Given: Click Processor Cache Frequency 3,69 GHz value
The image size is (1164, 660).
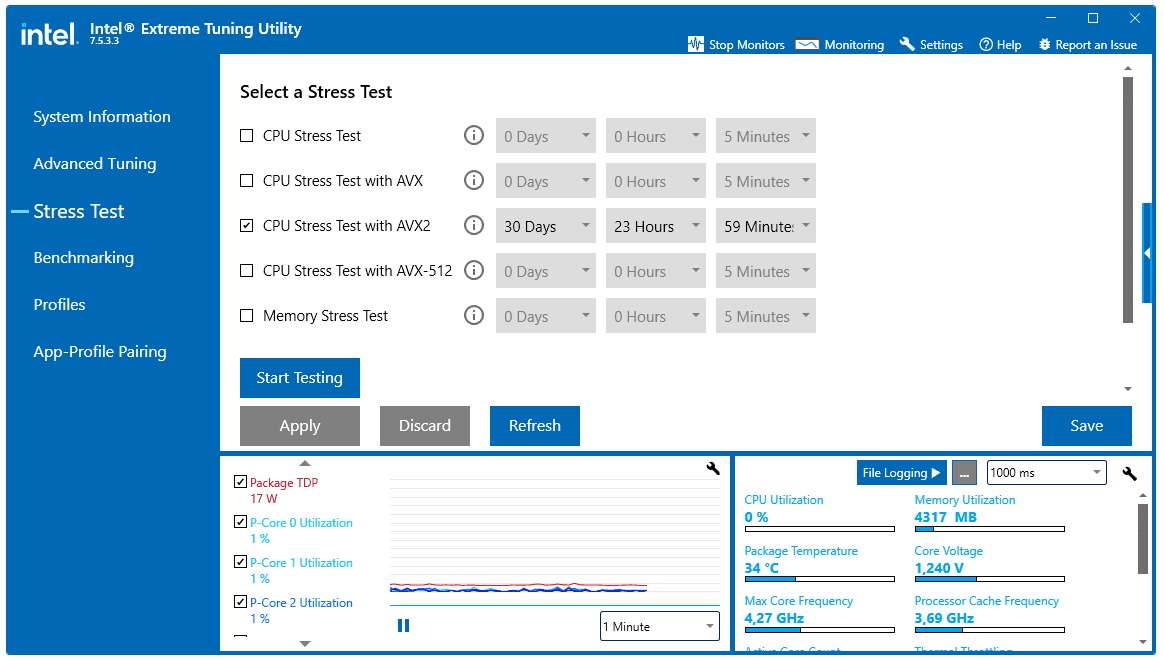Looking at the screenshot, I should [x=944, y=618].
